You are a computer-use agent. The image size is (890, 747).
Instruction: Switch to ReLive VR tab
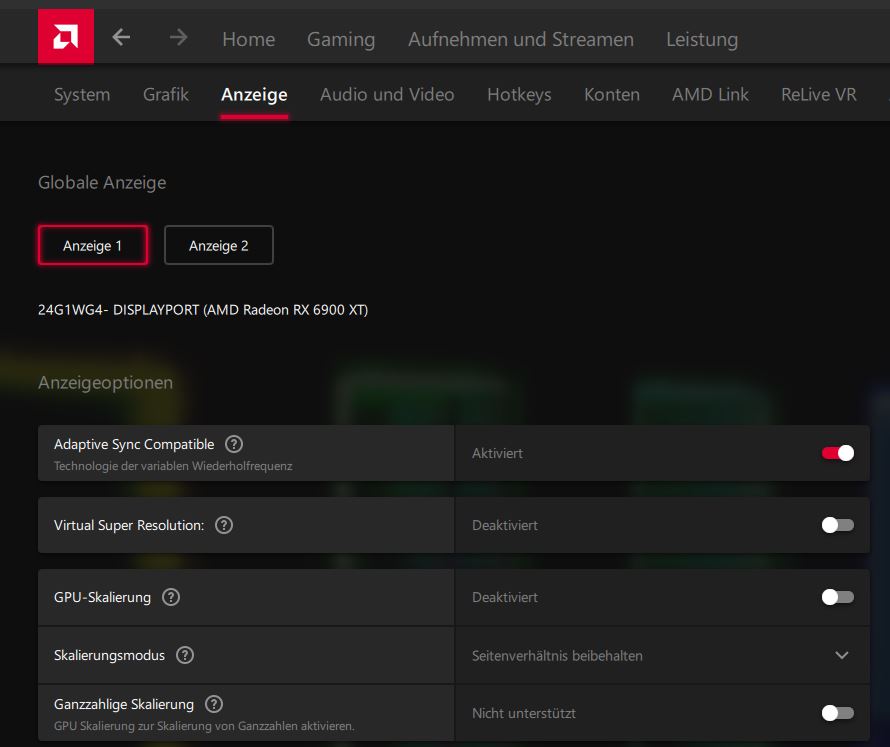point(819,94)
